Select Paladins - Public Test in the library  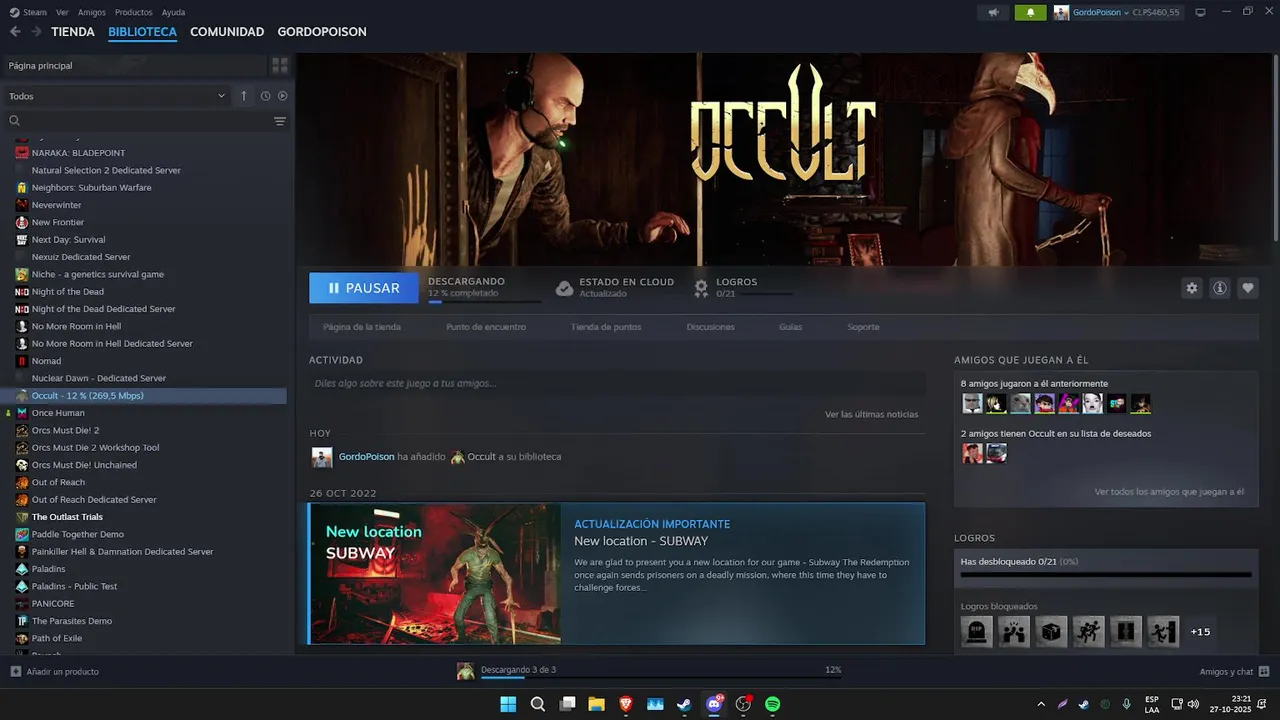[x=74, y=586]
